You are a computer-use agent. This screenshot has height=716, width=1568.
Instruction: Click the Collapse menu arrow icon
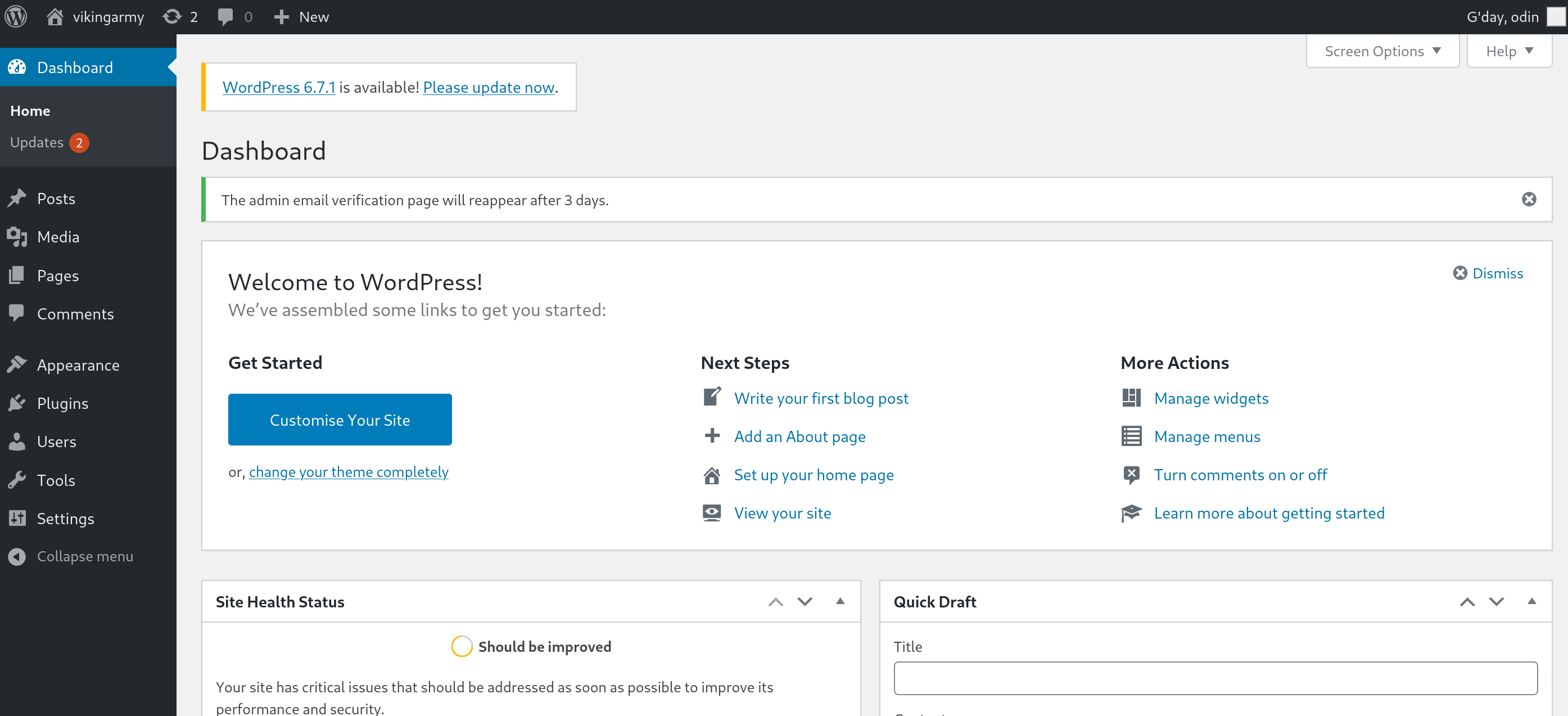(x=17, y=556)
